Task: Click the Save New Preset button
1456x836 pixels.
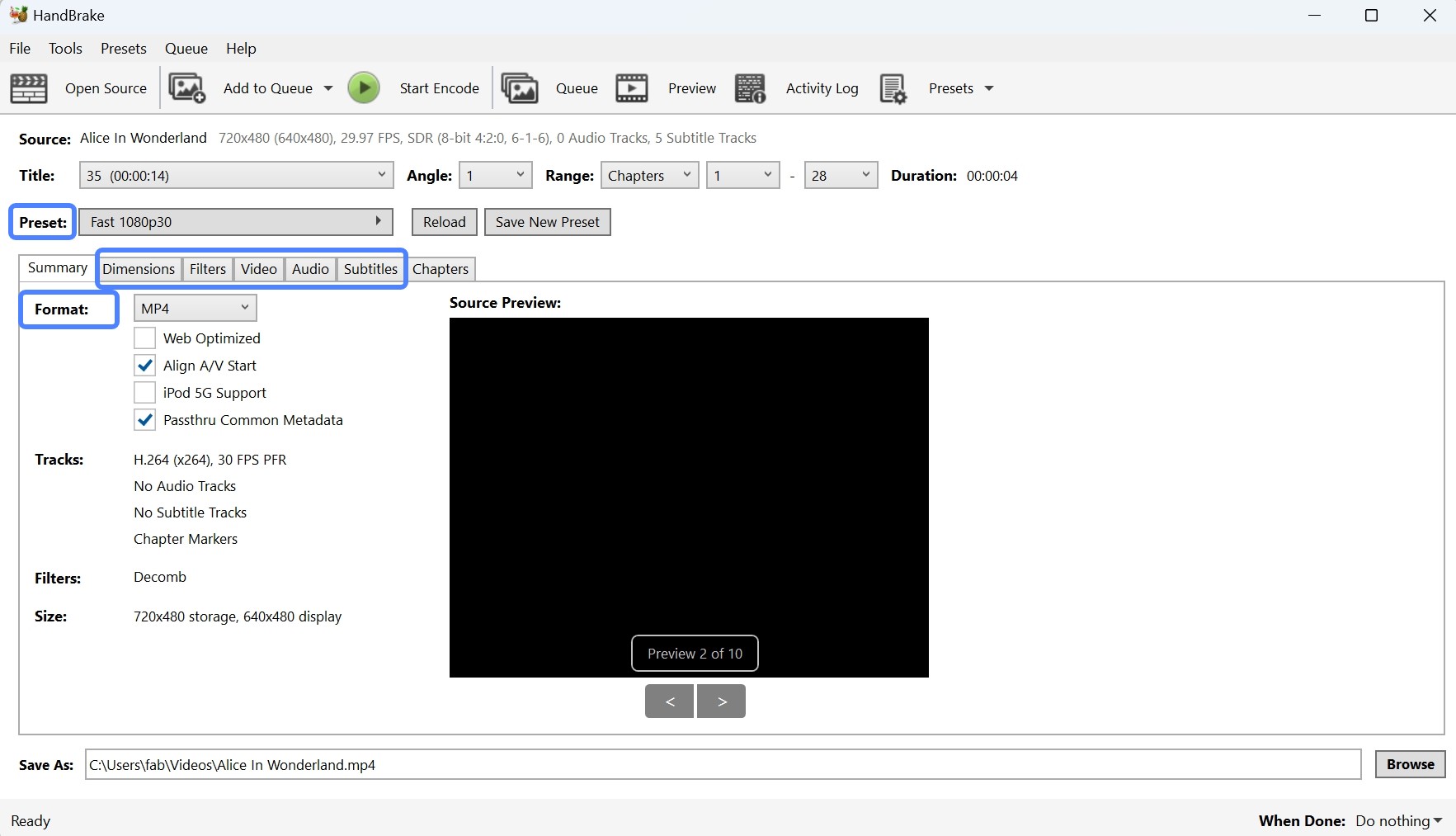Action: pos(547,221)
